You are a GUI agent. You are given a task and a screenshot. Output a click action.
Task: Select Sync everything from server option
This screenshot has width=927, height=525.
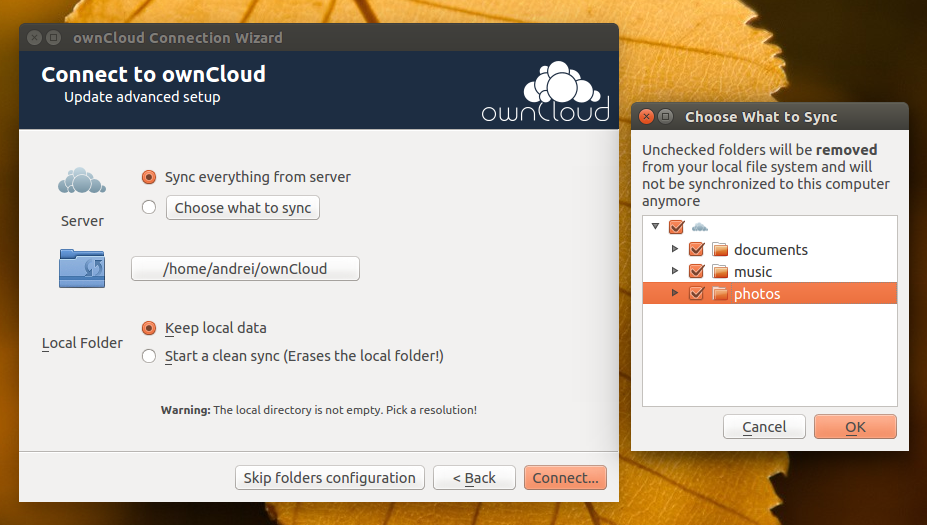[149, 177]
